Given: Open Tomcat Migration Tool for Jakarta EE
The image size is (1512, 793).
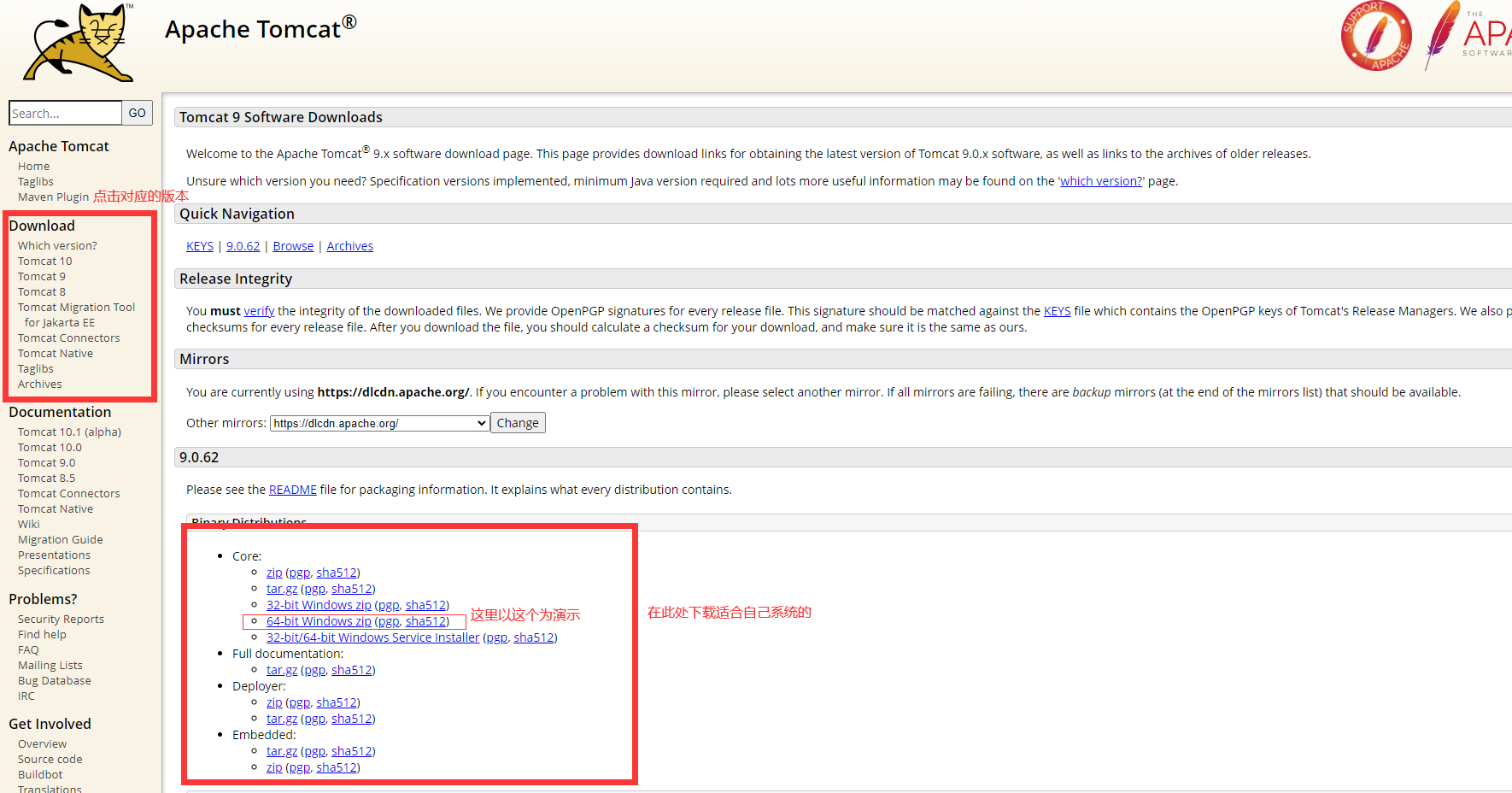Looking at the screenshot, I should [76, 315].
